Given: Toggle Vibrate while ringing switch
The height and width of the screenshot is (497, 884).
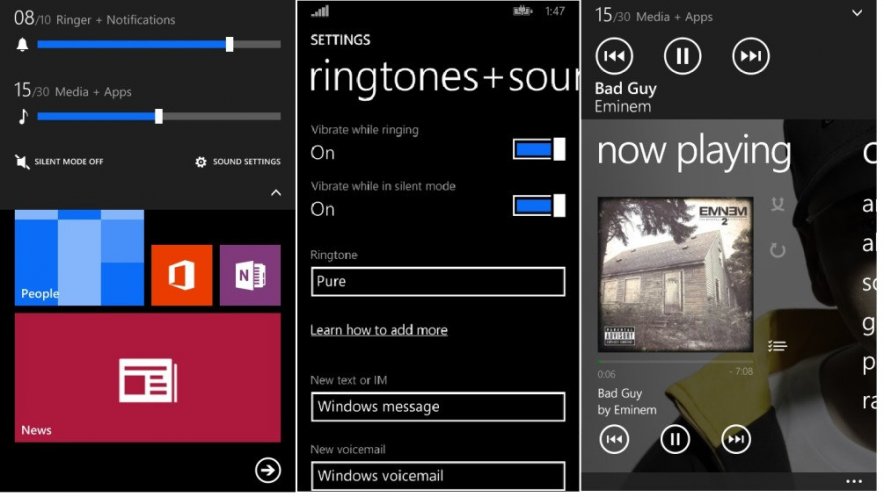Looking at the screenshot, I should [539, 149].
